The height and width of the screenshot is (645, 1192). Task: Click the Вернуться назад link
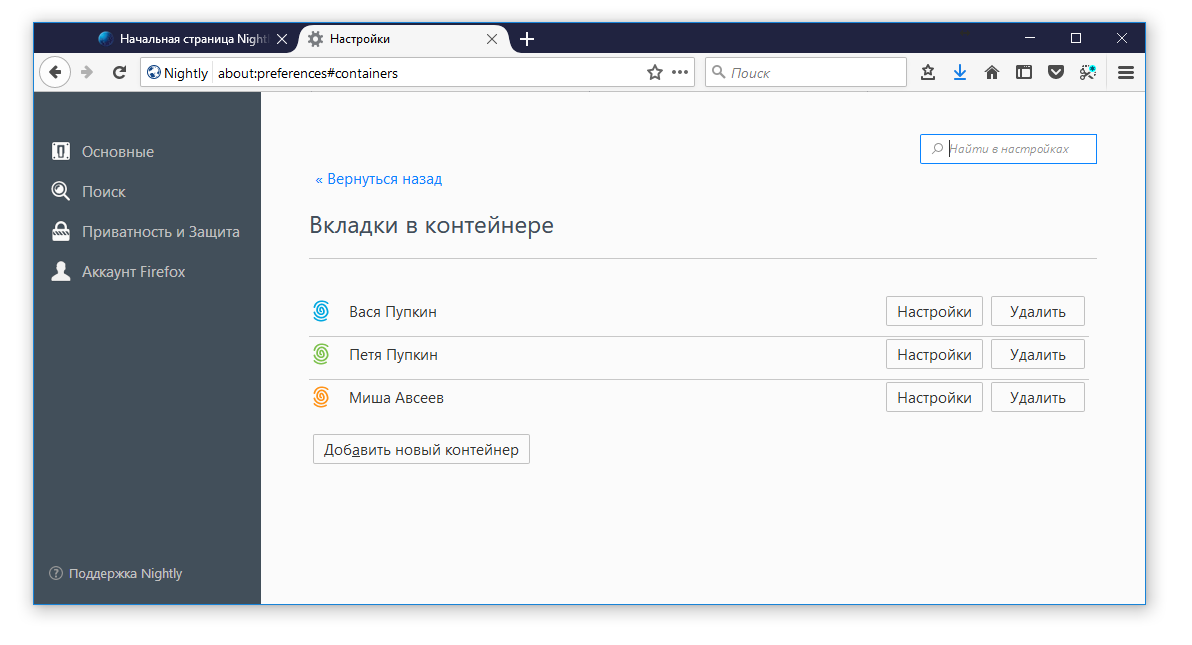coord(379,179)
